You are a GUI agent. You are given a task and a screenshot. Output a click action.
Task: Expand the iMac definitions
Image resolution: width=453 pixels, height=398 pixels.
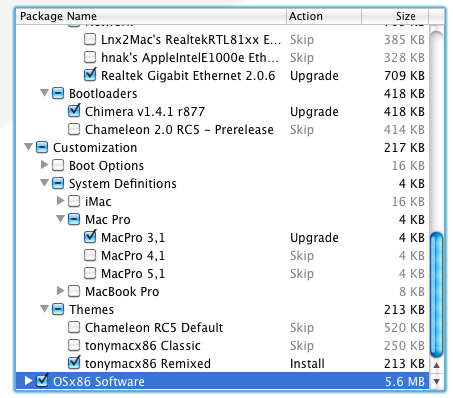tap(60, 201)
